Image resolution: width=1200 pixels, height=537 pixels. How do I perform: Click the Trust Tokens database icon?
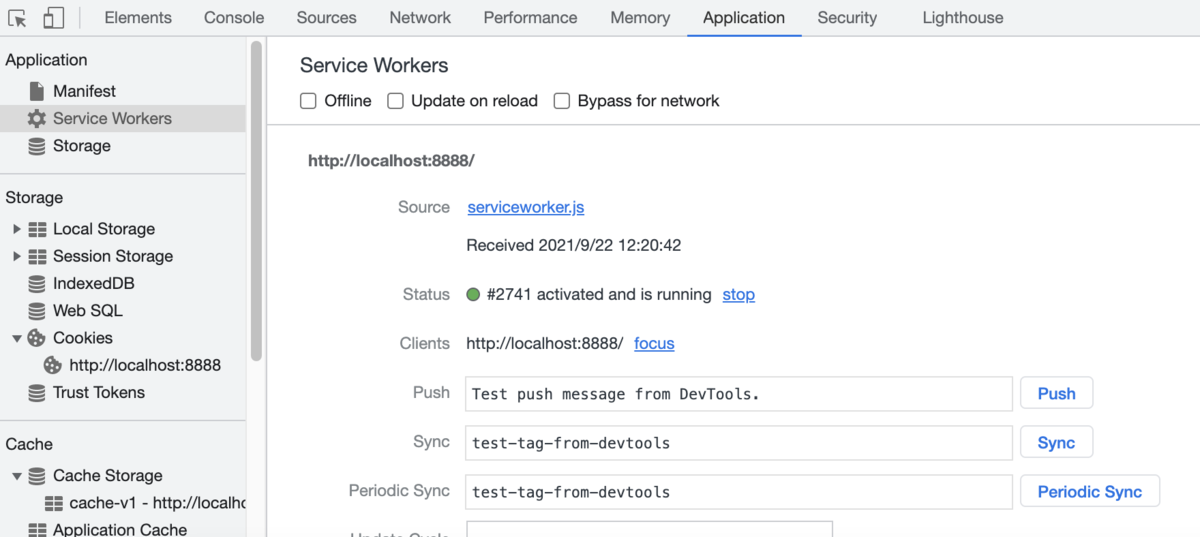click(37, 393)
